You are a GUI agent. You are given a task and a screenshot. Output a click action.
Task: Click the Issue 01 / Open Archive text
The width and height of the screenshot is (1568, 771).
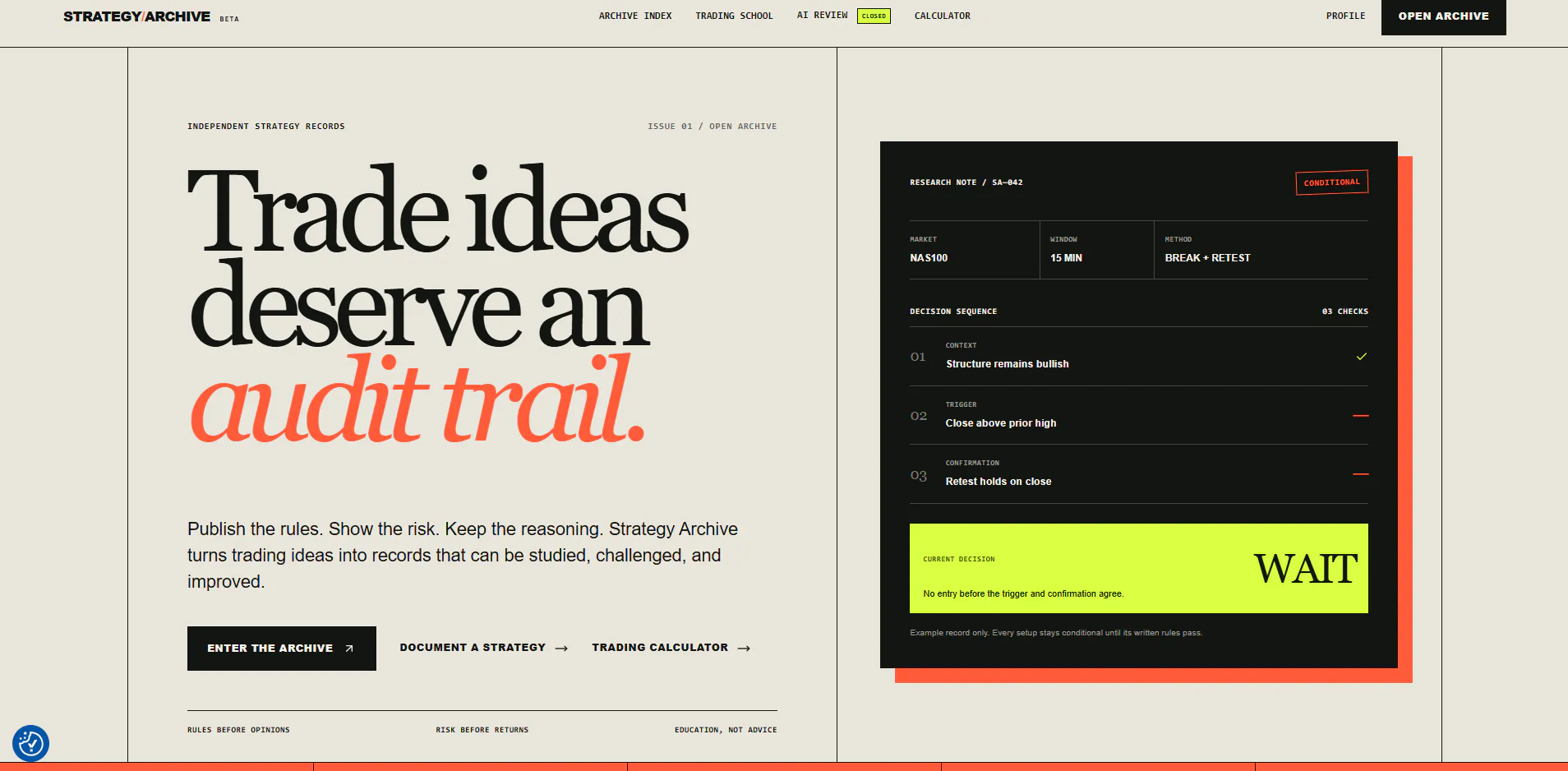[x=712, y=127]
